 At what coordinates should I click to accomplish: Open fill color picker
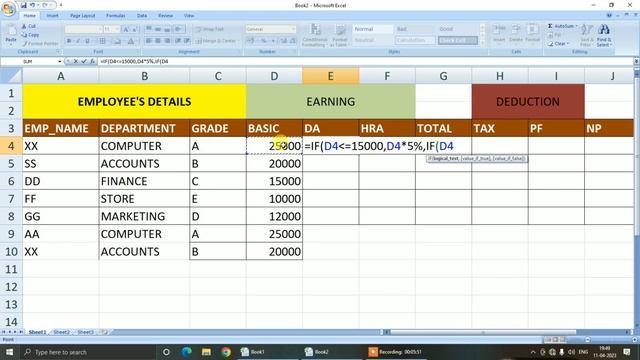118,41
